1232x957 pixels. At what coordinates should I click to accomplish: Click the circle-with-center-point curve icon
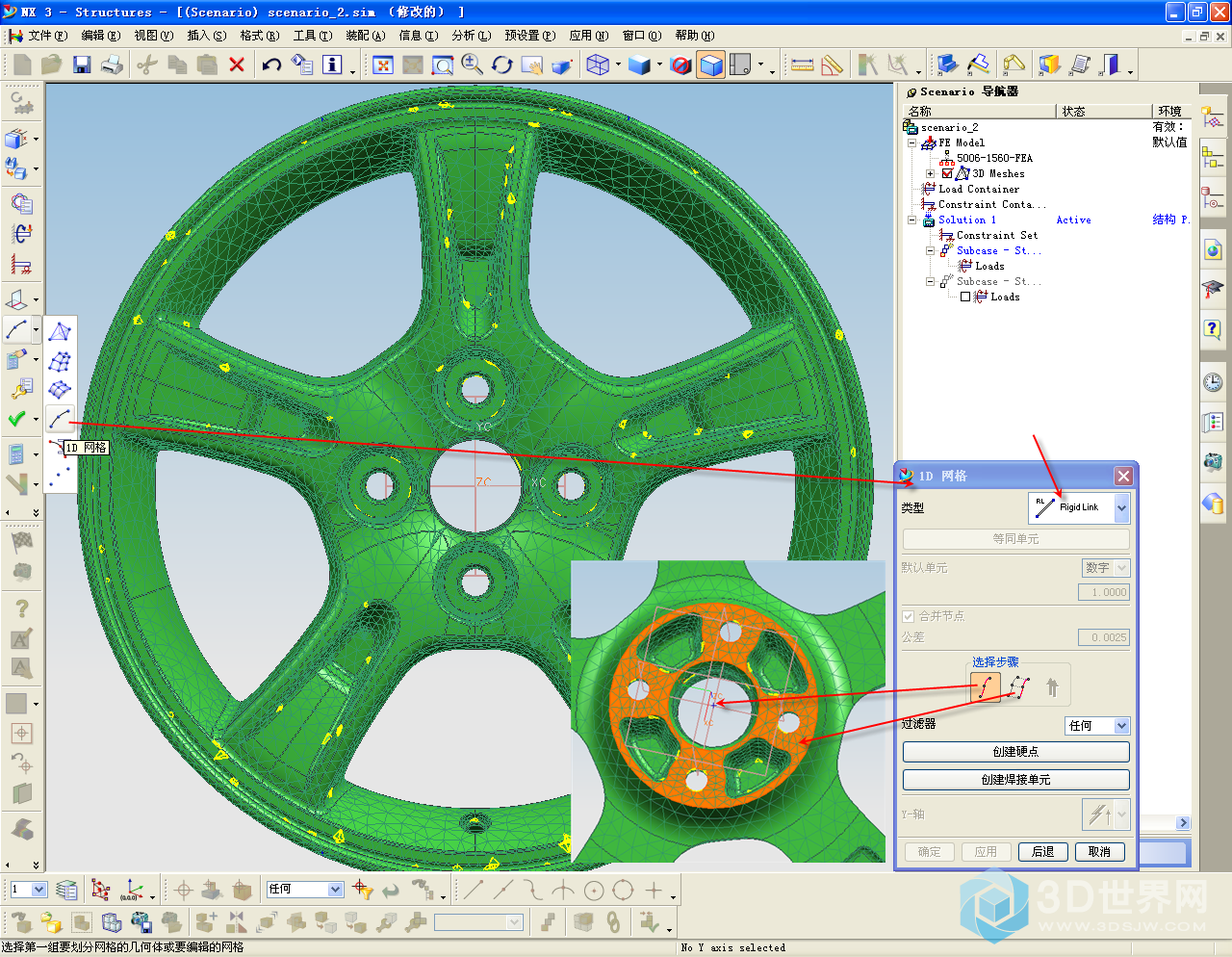[594, 890]
